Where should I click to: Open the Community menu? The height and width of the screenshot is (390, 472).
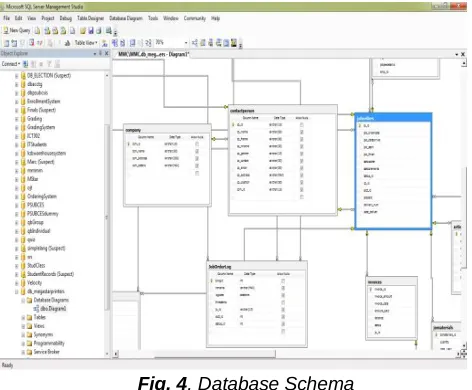tap(195, 18)
